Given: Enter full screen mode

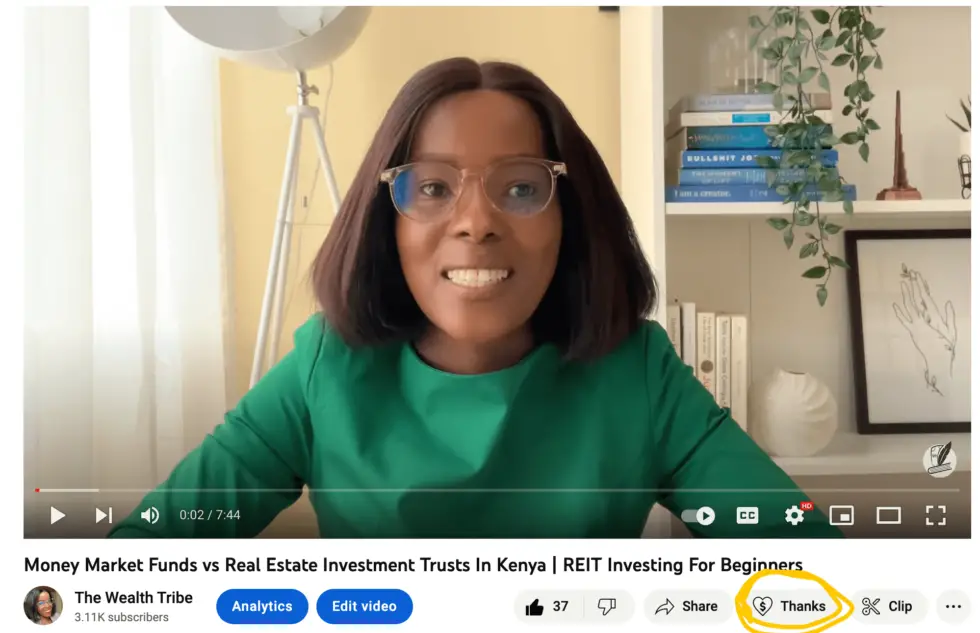Looking at the screenshot, I should (x=935, y=516).
